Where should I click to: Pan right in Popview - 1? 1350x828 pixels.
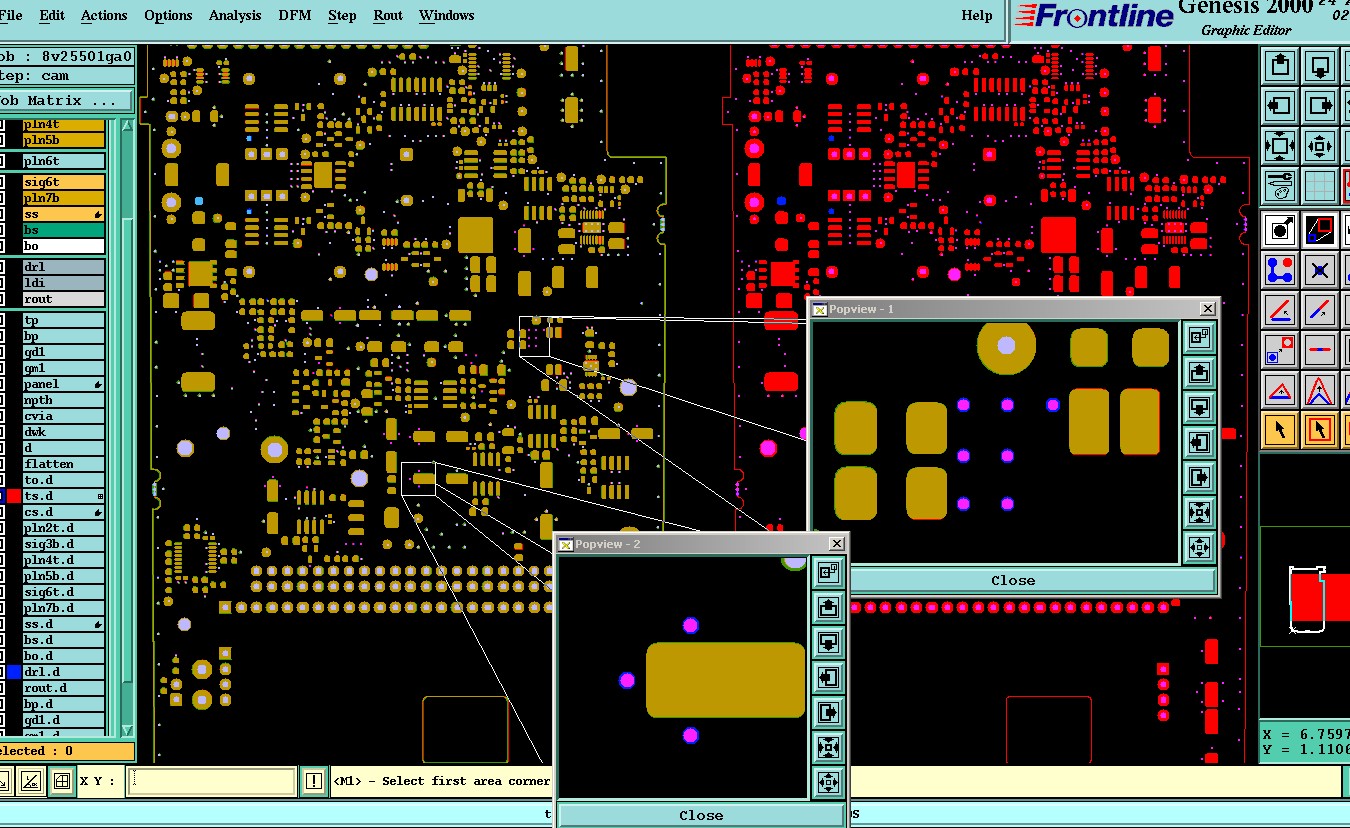pos(1199,478)
